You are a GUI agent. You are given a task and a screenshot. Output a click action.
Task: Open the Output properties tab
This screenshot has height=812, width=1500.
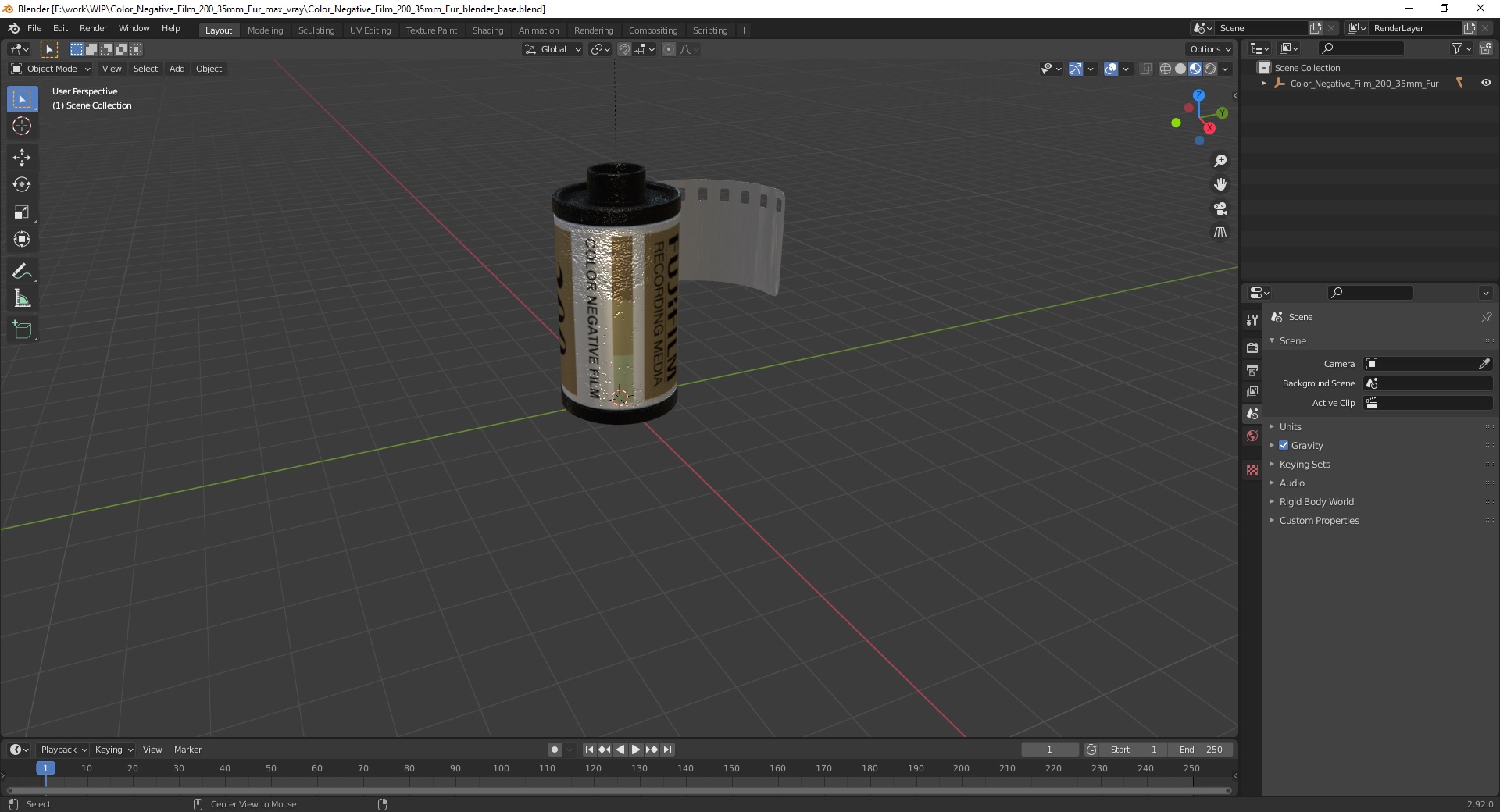pyautogui.click(x=1252, y=369)
